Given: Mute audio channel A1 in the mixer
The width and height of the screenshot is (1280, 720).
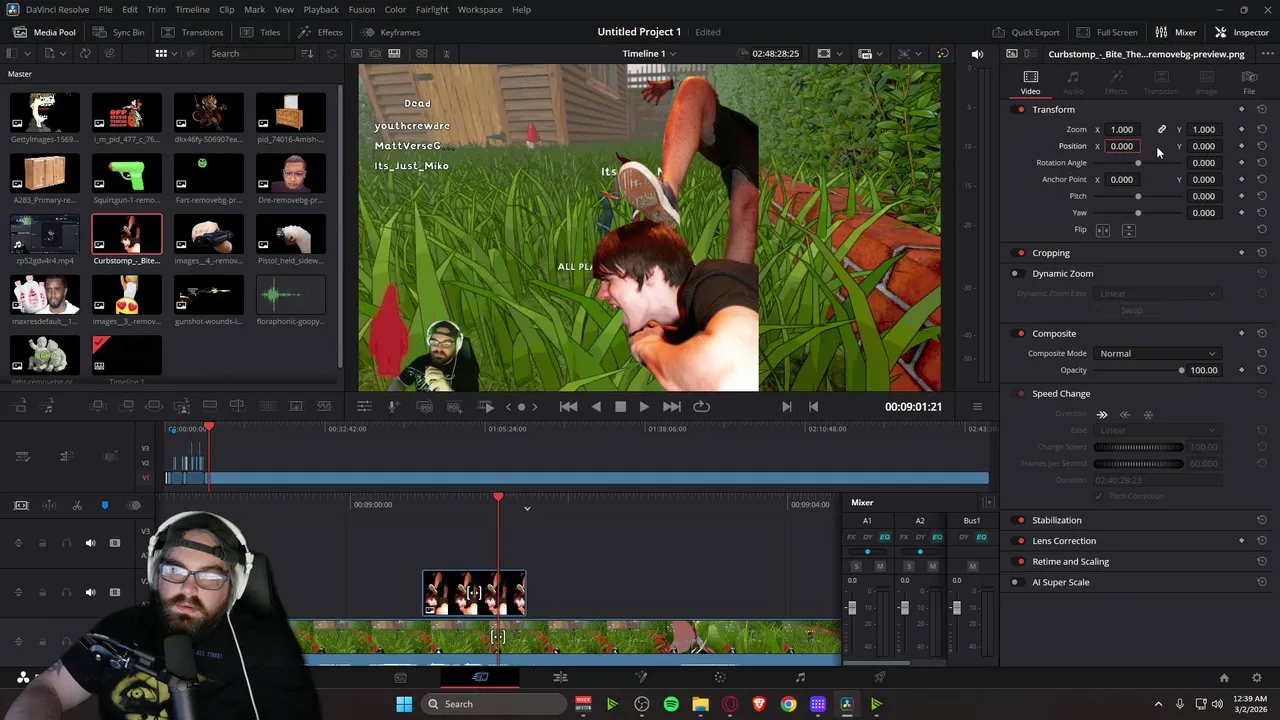Looking at the screenshot, I should 880,566.
